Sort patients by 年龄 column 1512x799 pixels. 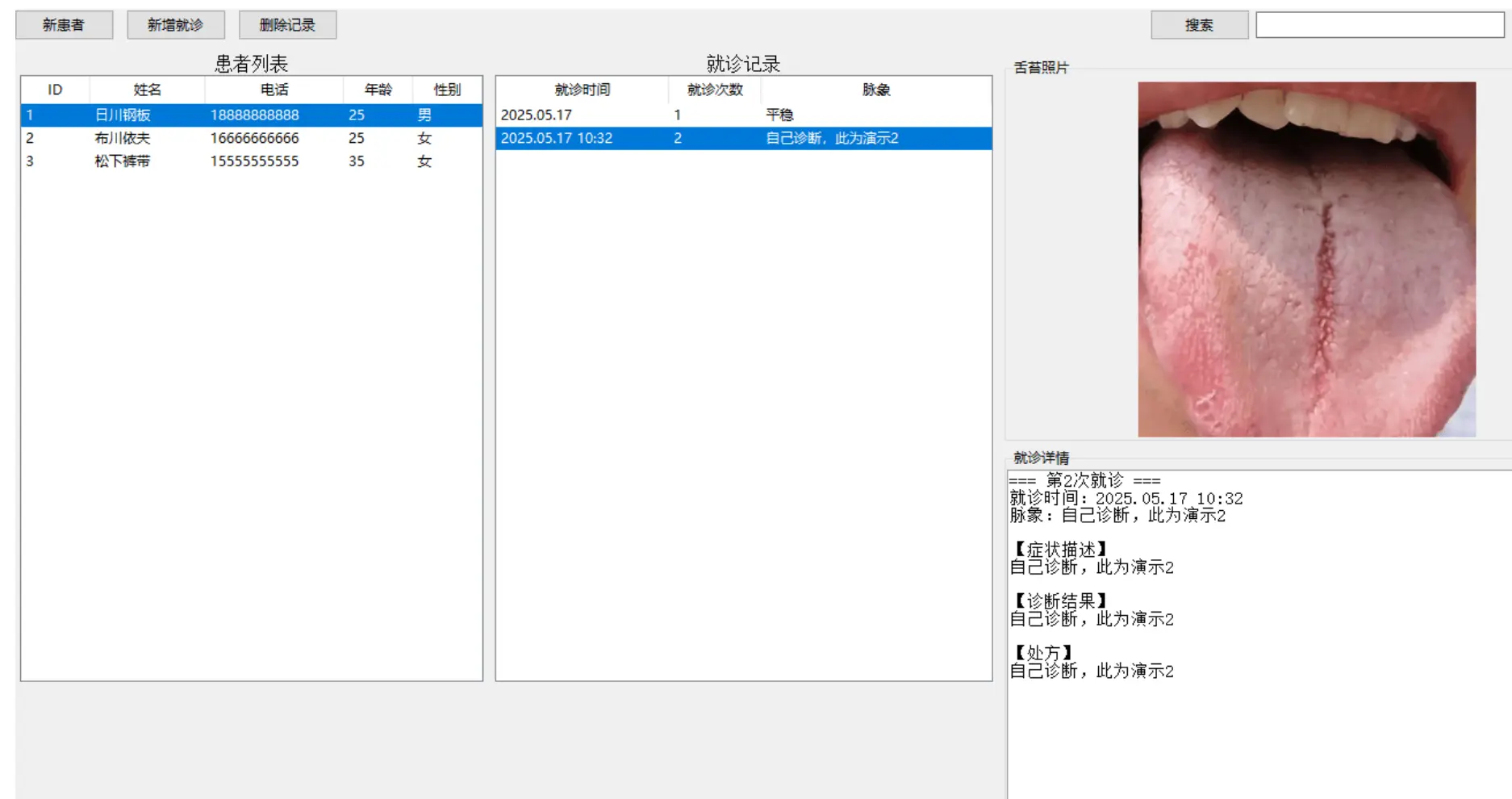point(378,90)
